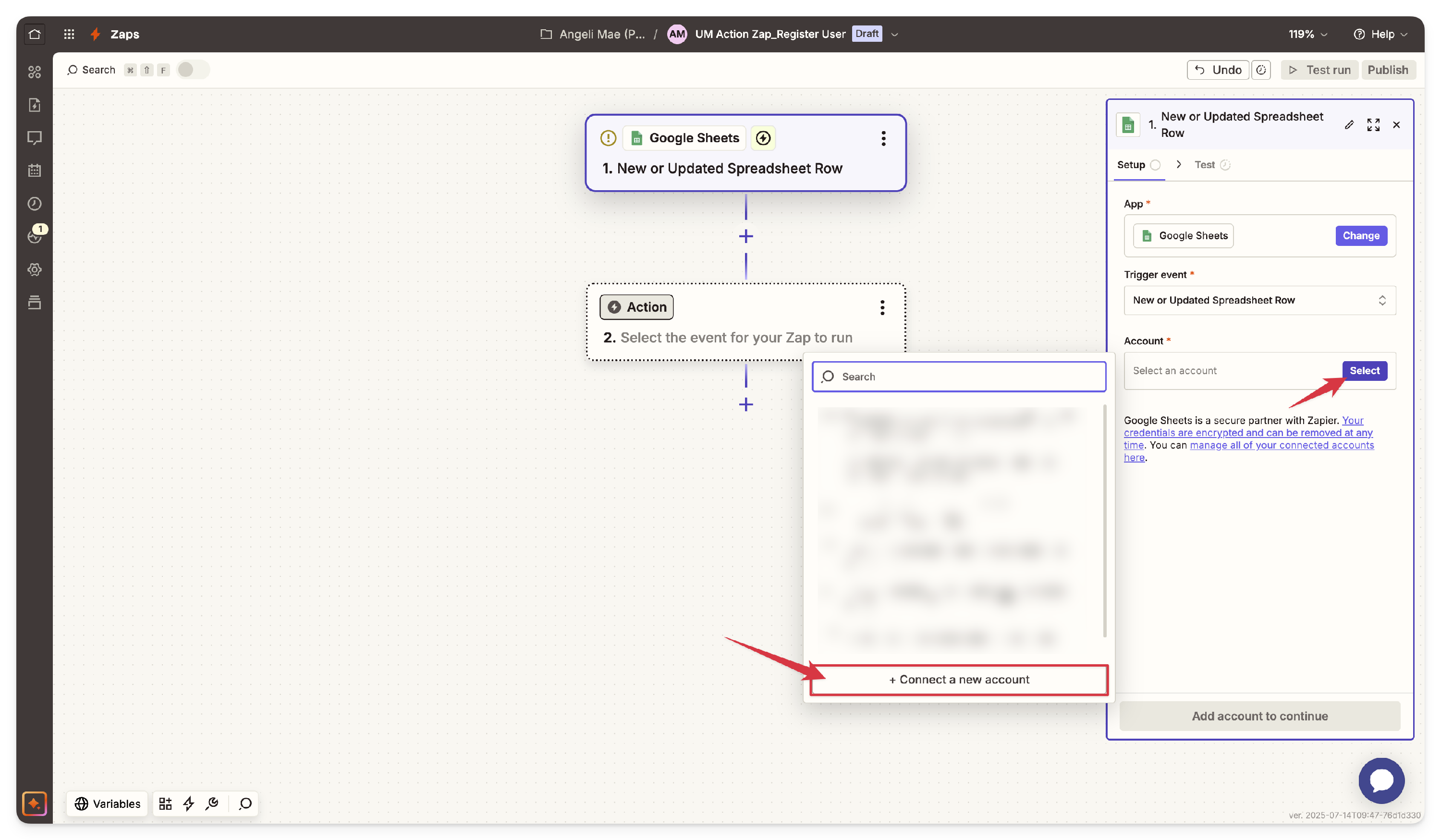Click trigger bolt icon on step 1
Image resolution: width=1441 pixels, height=840 pixels.
(x=763, y=138)
